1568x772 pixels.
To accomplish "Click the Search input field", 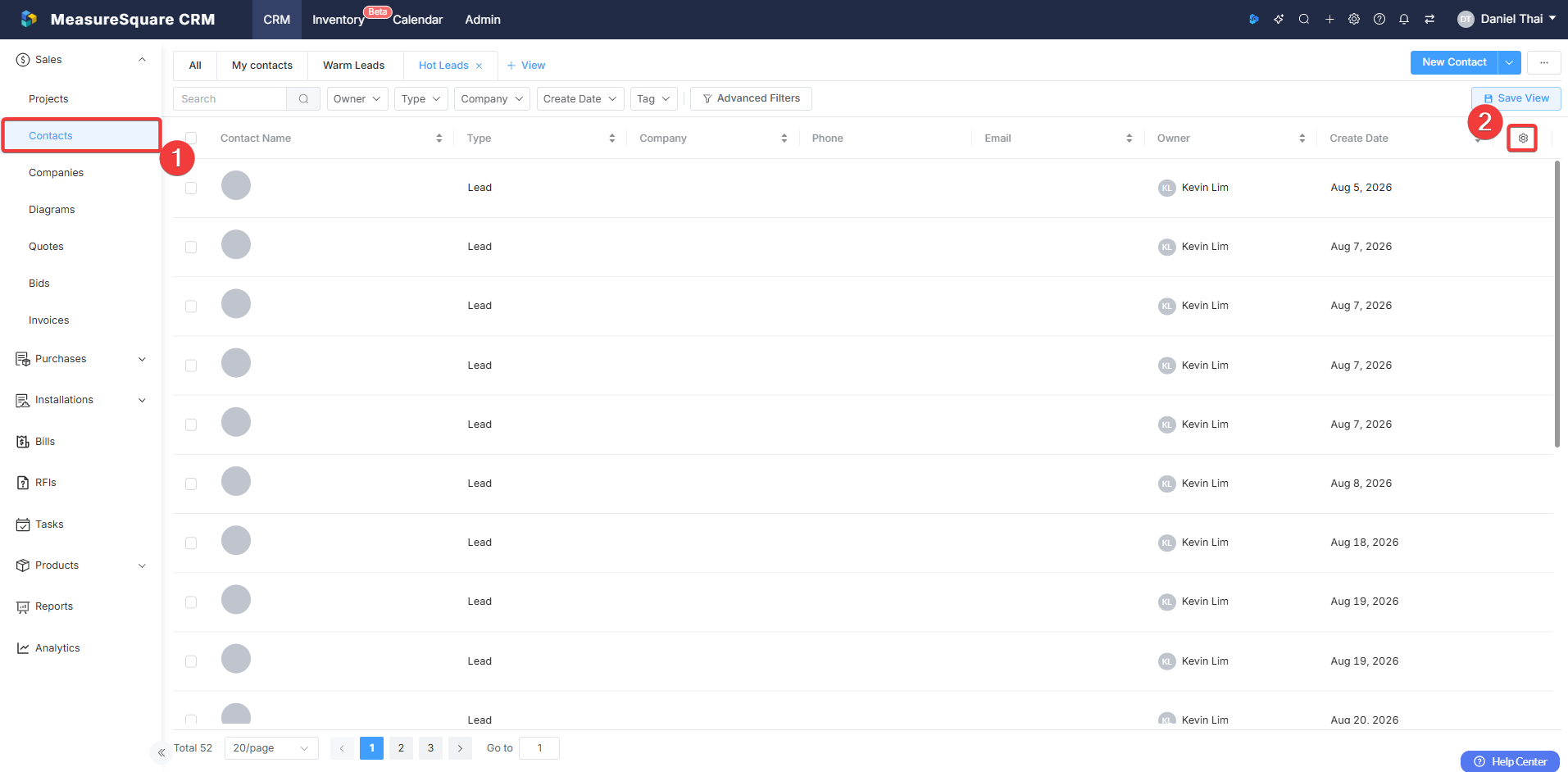I will [230, 98].
